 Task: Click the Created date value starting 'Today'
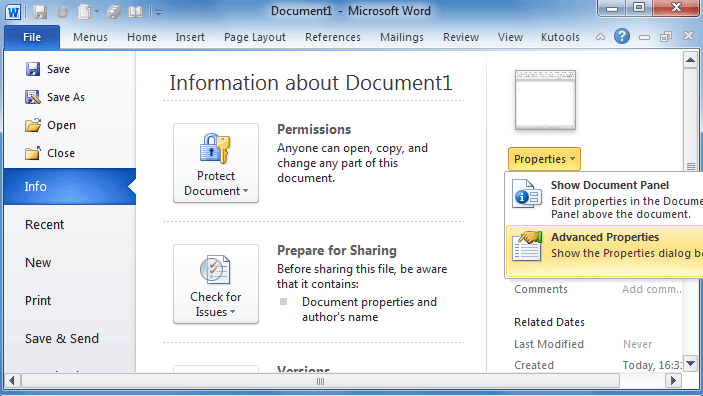652,365
